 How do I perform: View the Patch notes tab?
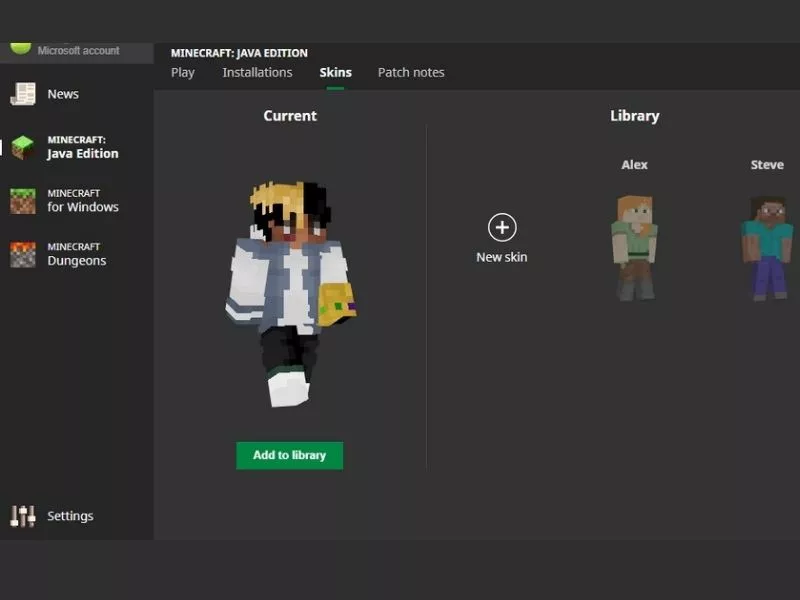411,72
